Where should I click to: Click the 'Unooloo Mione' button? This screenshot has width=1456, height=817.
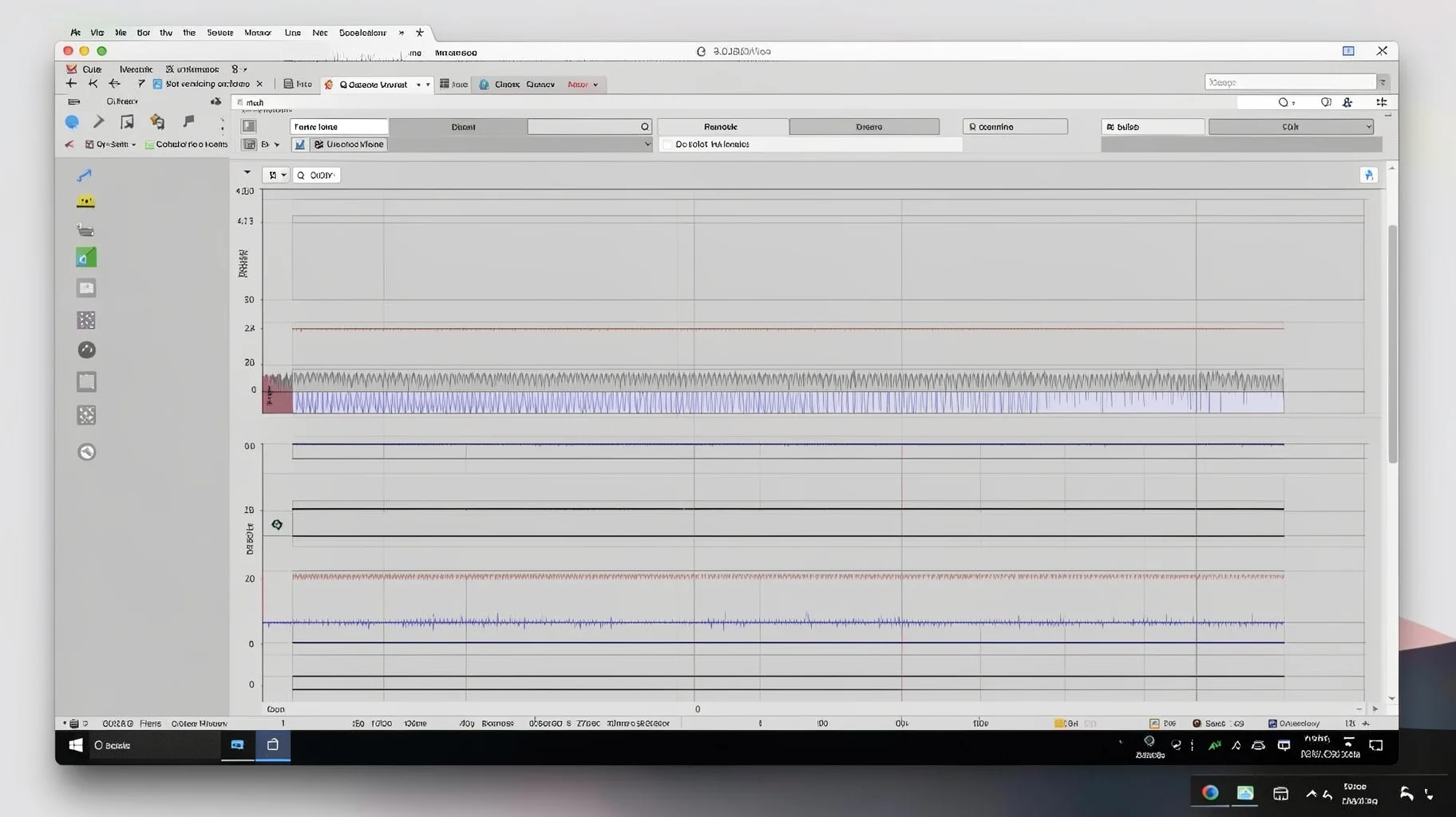pyautogui.click(x=349, y=144)
